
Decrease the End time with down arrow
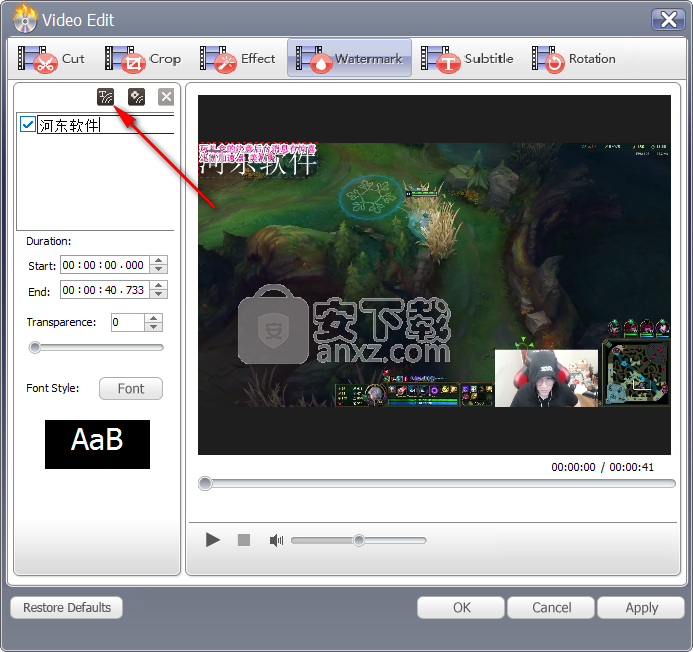tap(159, 294)
